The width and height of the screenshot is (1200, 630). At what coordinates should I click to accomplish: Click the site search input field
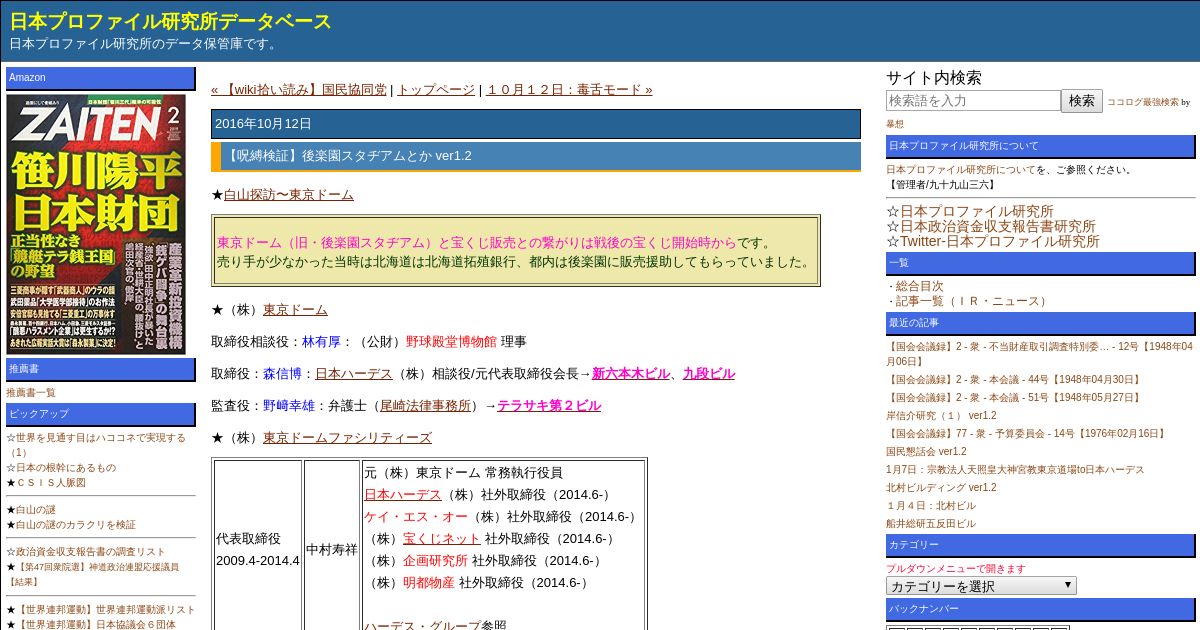point(973,100)
